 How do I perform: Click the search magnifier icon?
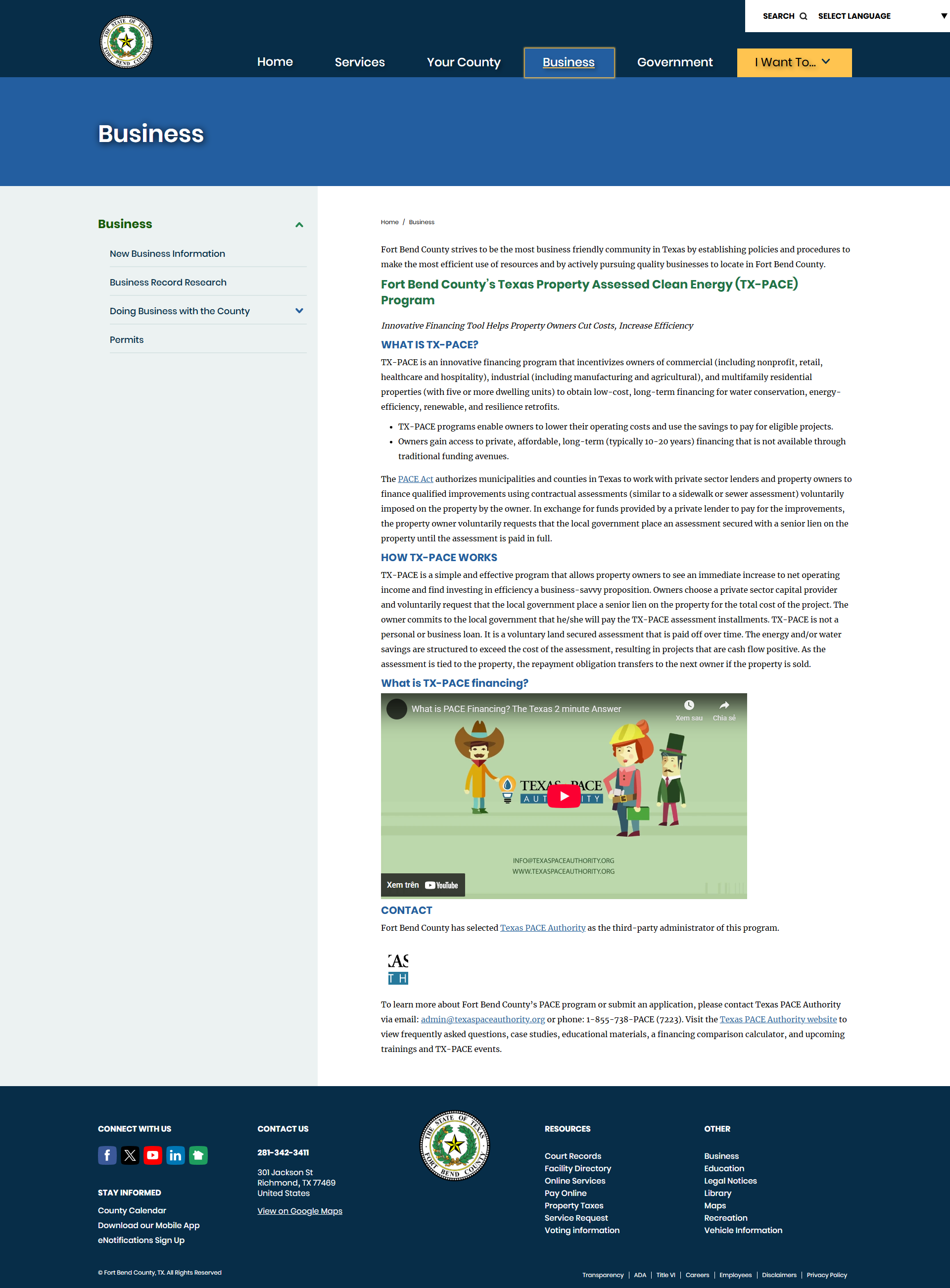(x=804, y=16)
